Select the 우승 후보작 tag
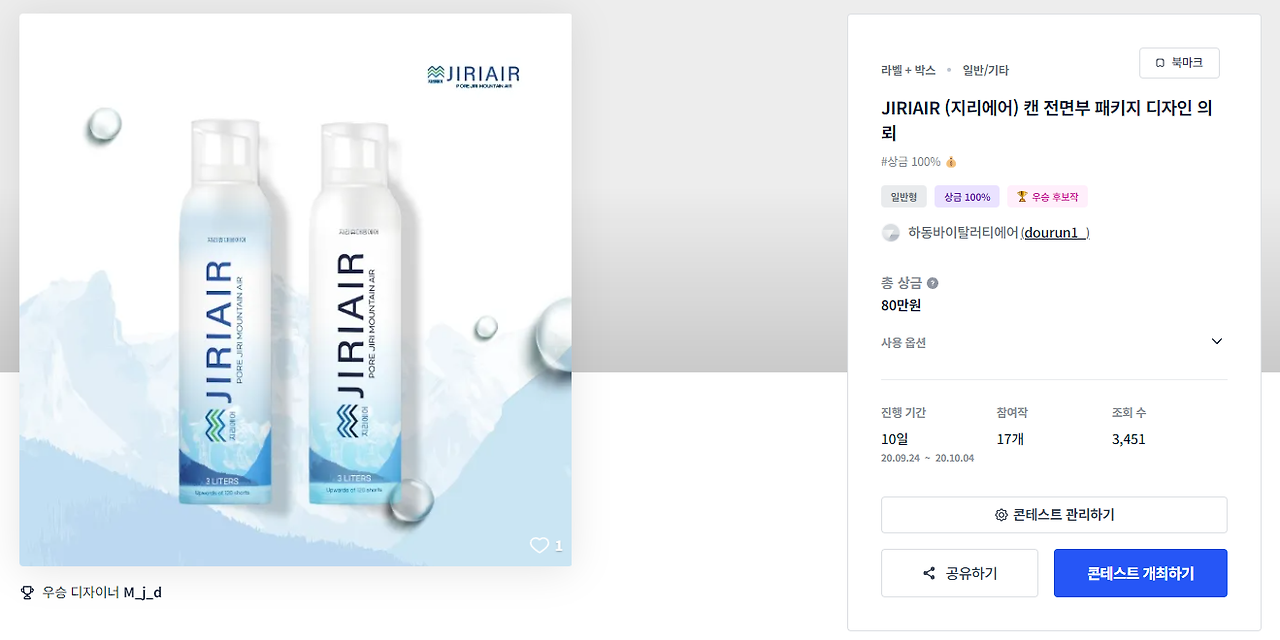 1047,197
